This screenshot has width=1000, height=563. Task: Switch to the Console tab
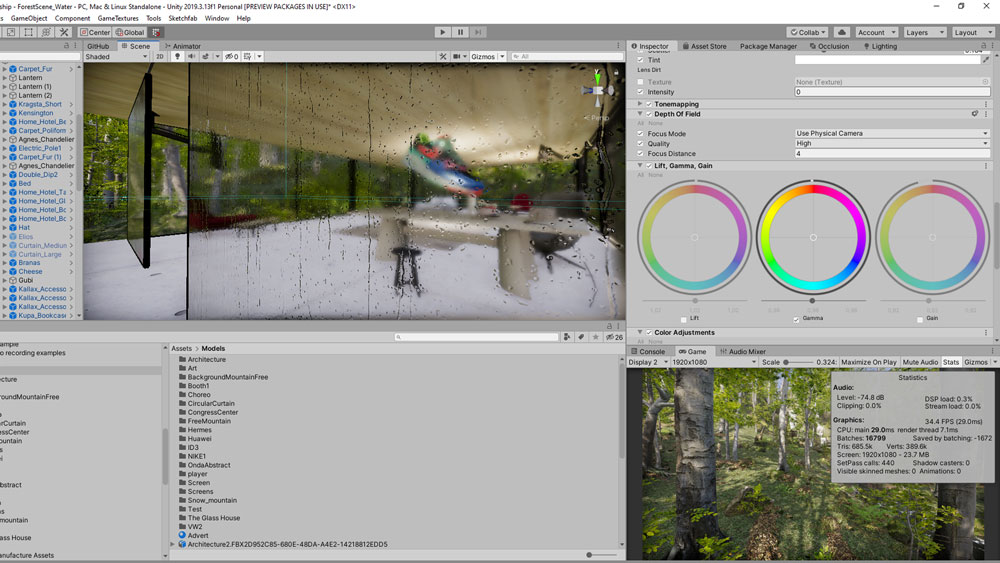coord(648,351)
